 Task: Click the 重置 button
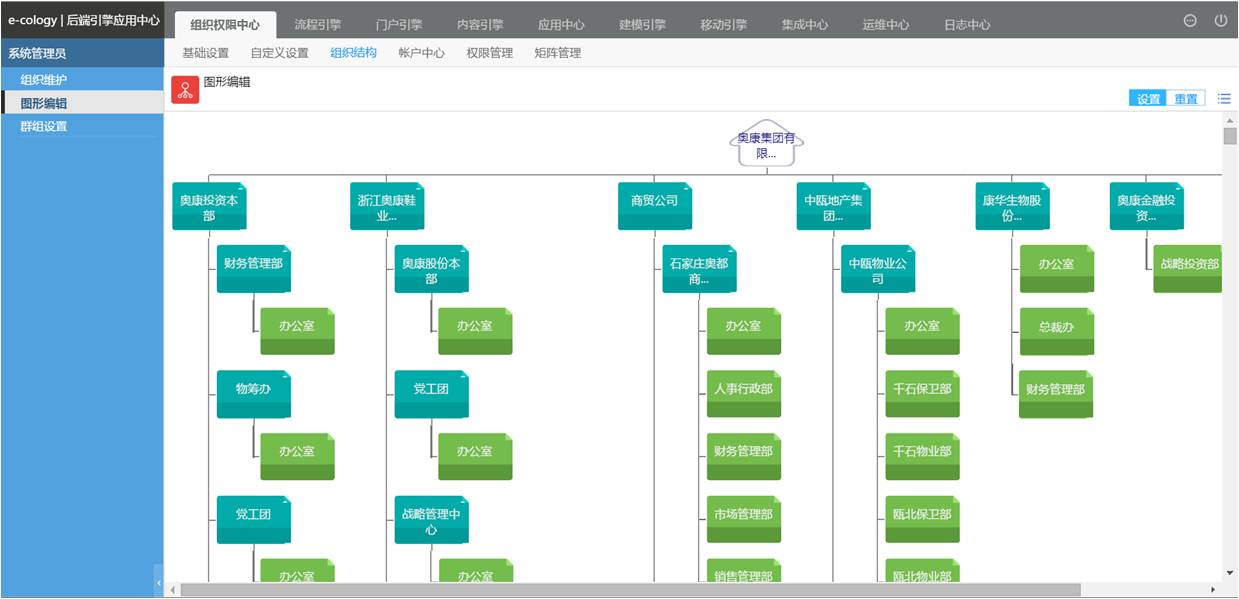point(1186,99)
